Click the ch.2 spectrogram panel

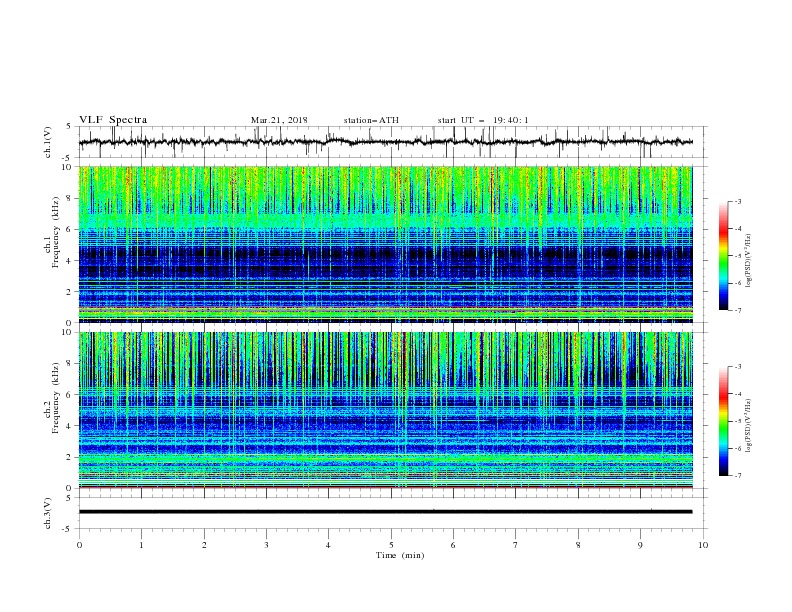[385, 410]
